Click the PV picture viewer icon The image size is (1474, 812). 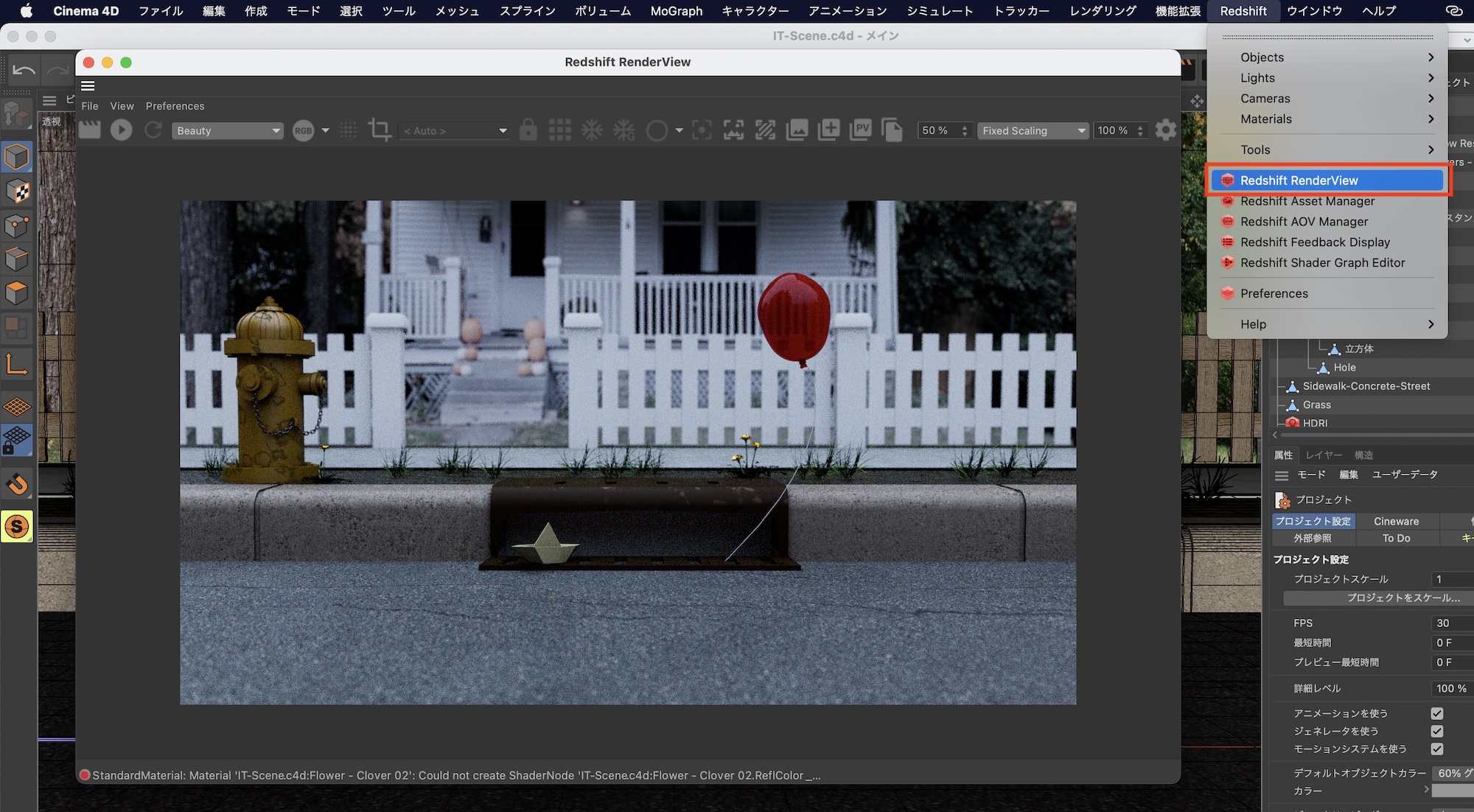860,130
